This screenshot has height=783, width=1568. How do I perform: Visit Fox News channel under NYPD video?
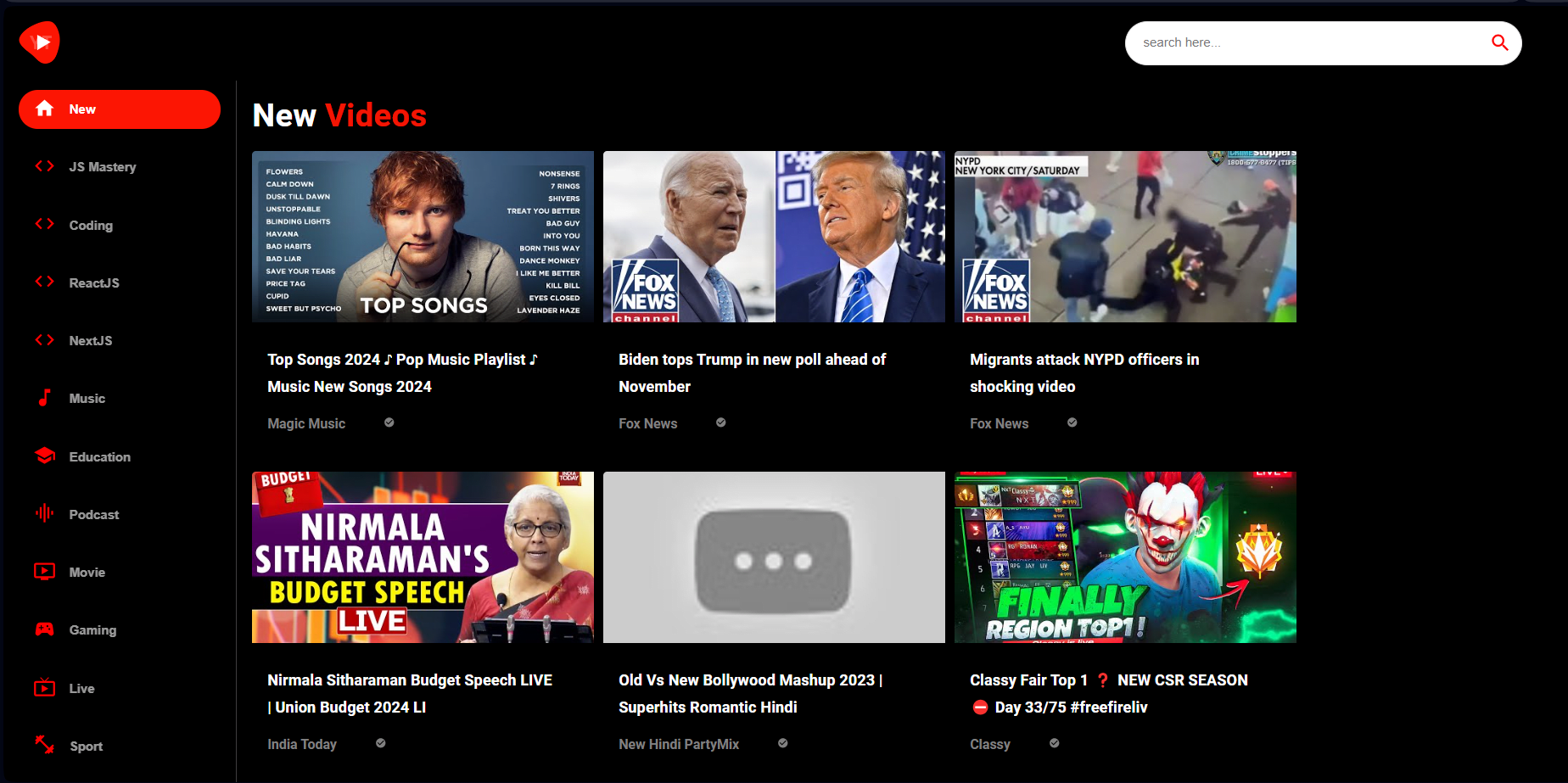point(1000,423)
